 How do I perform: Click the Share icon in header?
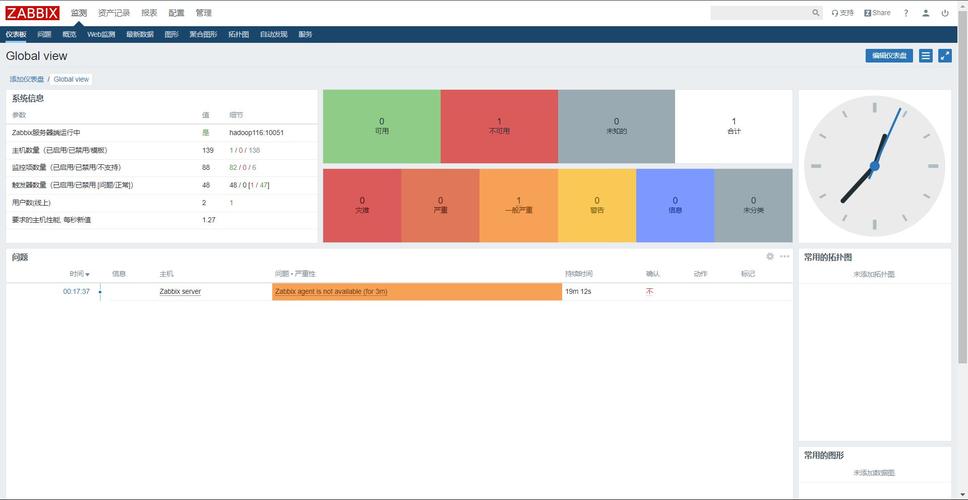coord(877,13)
